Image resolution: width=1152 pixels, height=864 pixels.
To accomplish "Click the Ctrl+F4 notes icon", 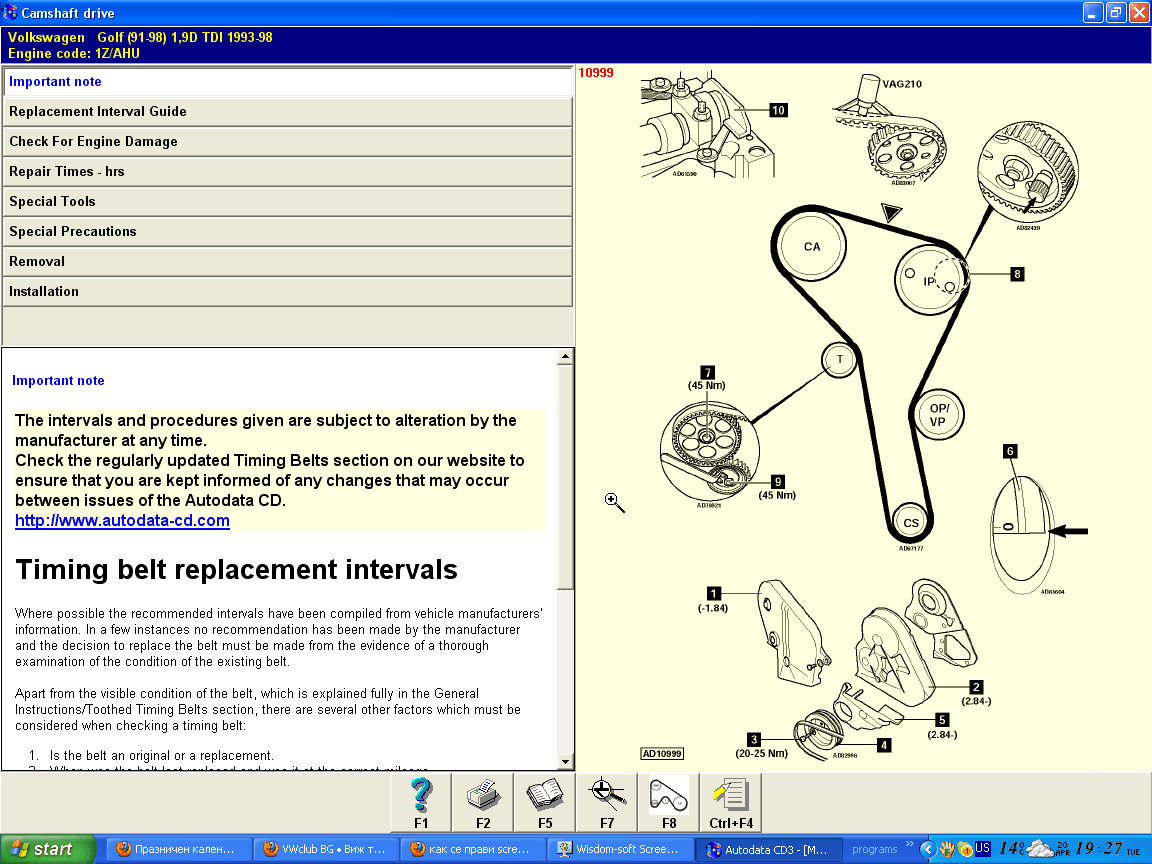I will pyautogui.click(x=731, y=797).
